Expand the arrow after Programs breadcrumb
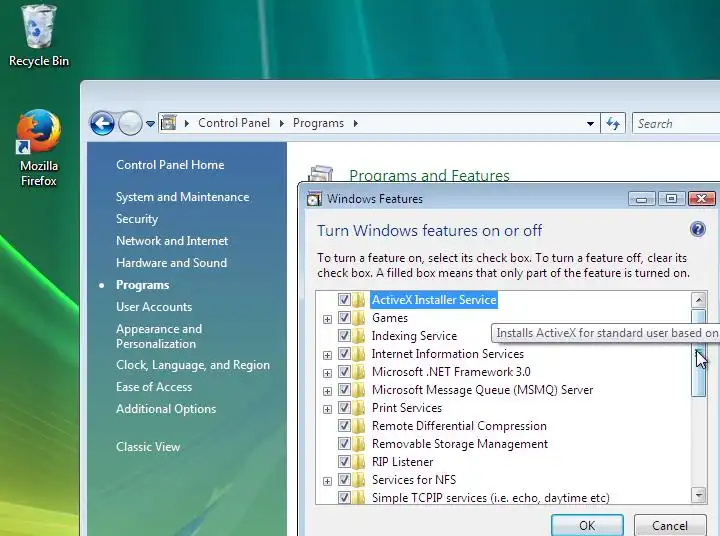 (356, 124)
